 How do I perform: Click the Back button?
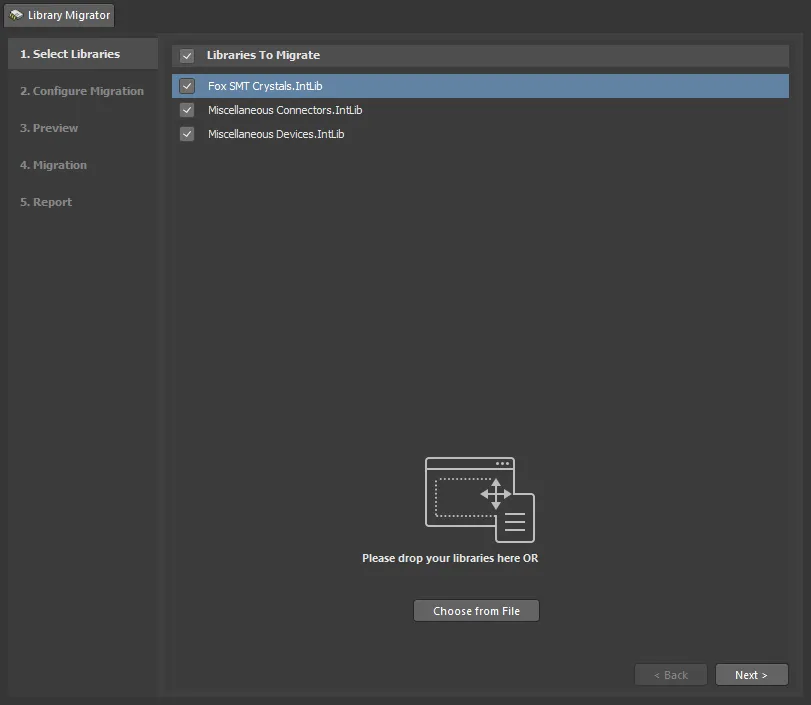point(671,675)
